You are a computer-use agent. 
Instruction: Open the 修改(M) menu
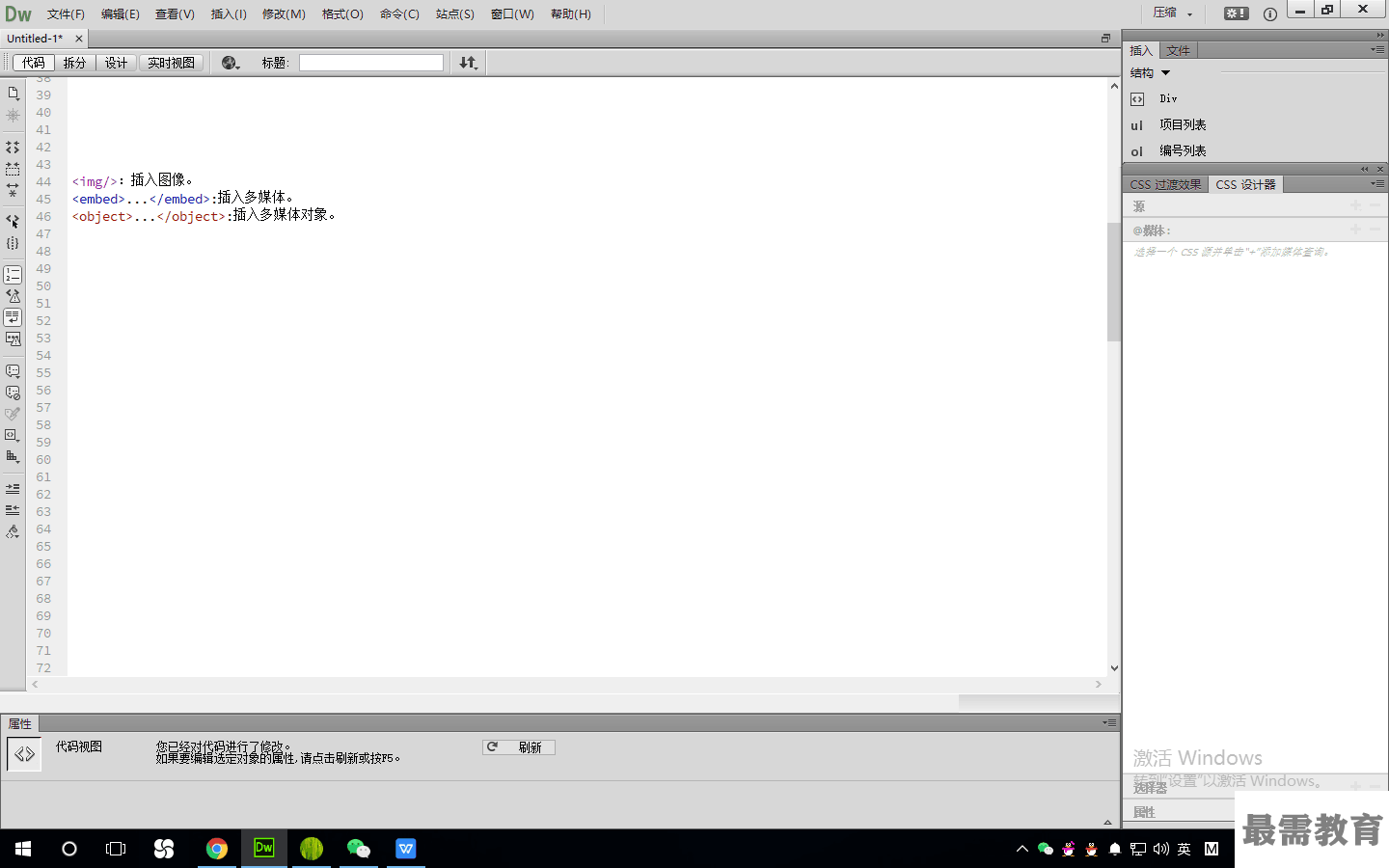pyautogui.click(x=284, y=14)
